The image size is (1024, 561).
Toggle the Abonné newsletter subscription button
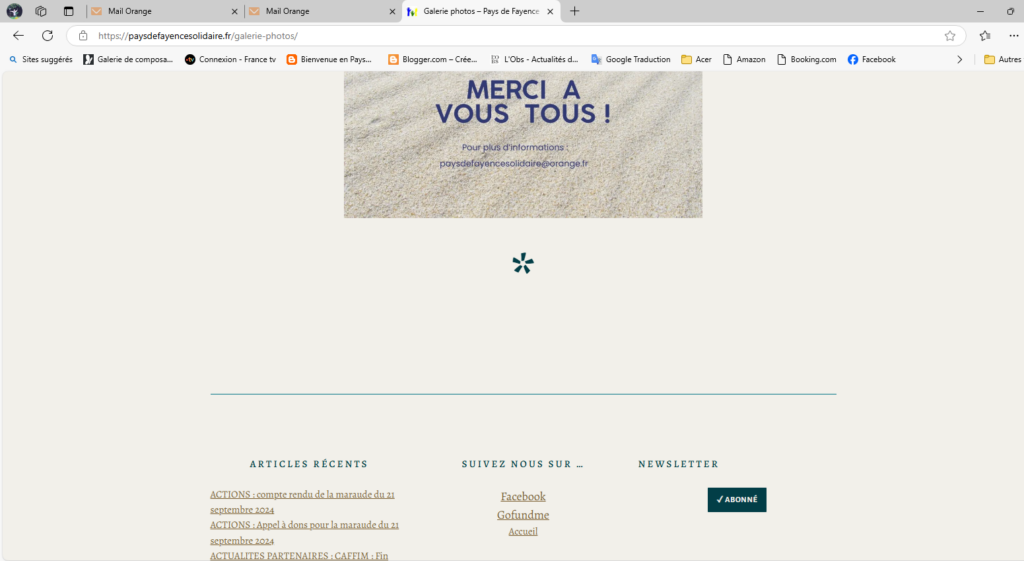pyautogui.click(x=736, y=500)
